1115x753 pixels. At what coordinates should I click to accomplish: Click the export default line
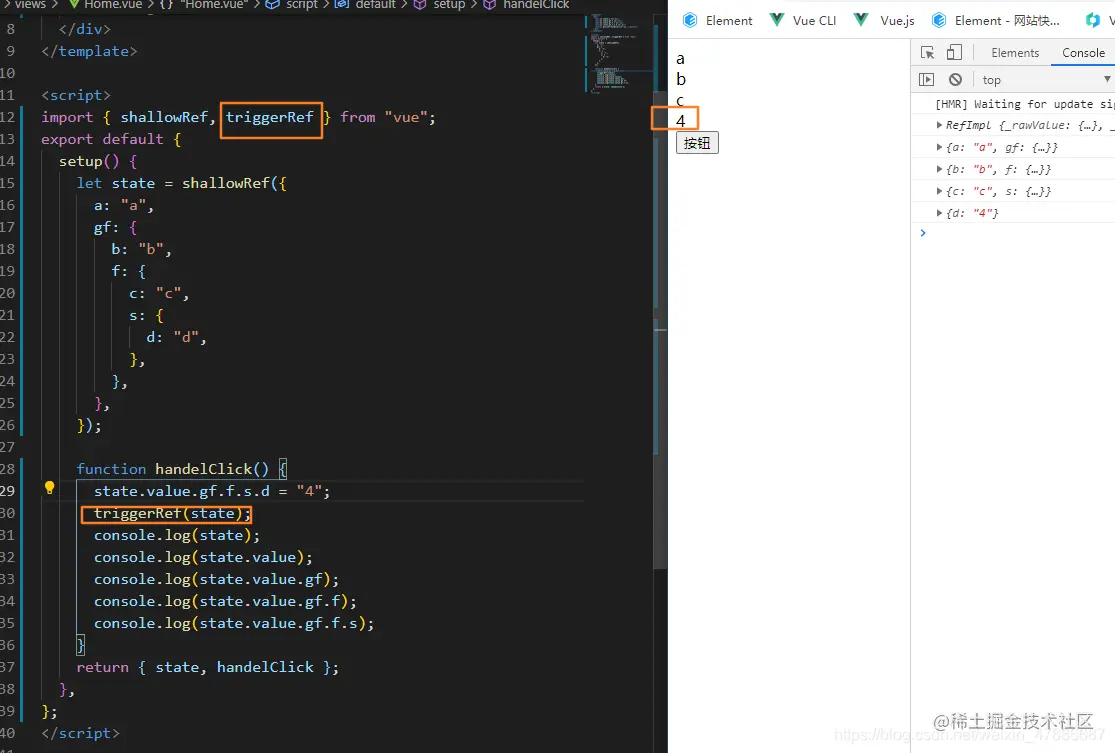(x=111, y=139)
